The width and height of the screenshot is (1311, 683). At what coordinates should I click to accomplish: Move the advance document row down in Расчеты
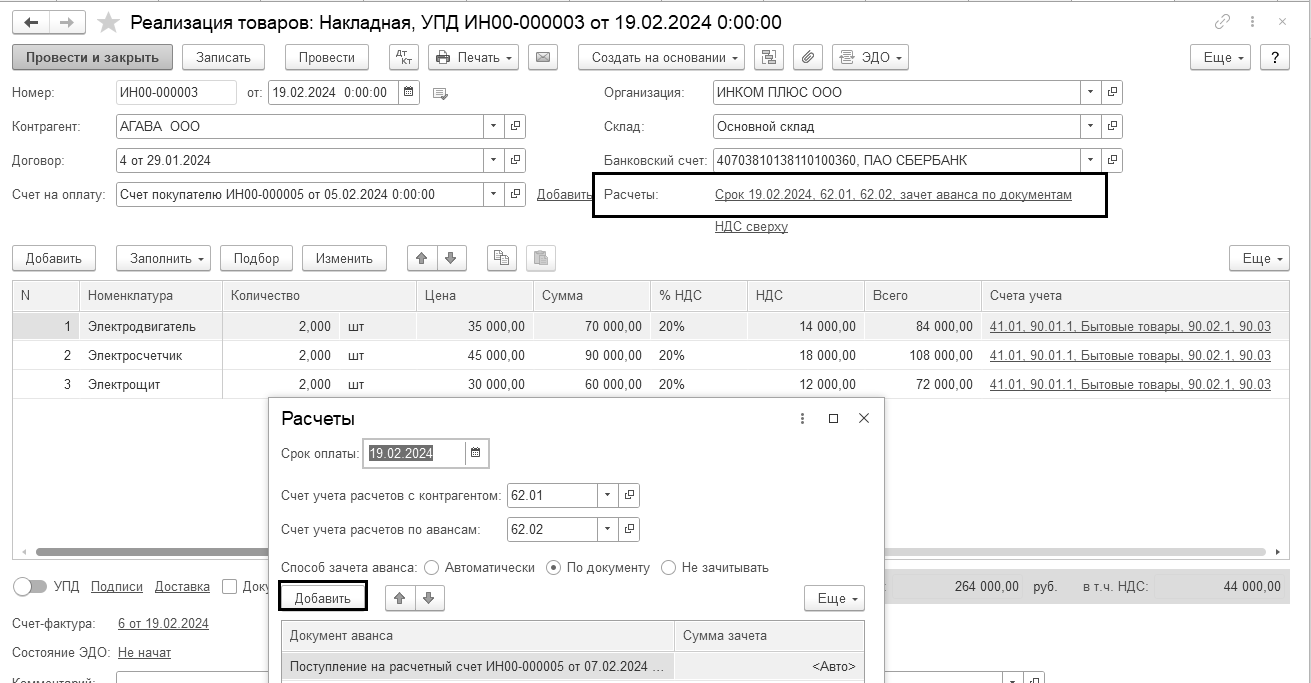(x=429, y=598)
